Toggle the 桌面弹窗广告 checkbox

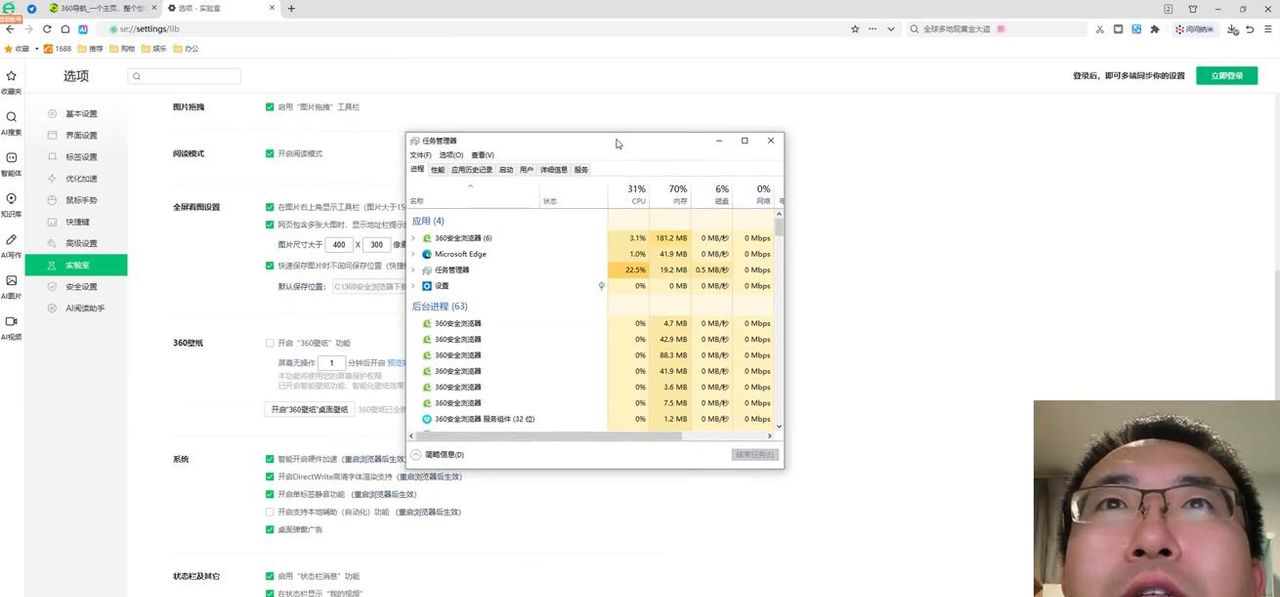coord(270,529)
